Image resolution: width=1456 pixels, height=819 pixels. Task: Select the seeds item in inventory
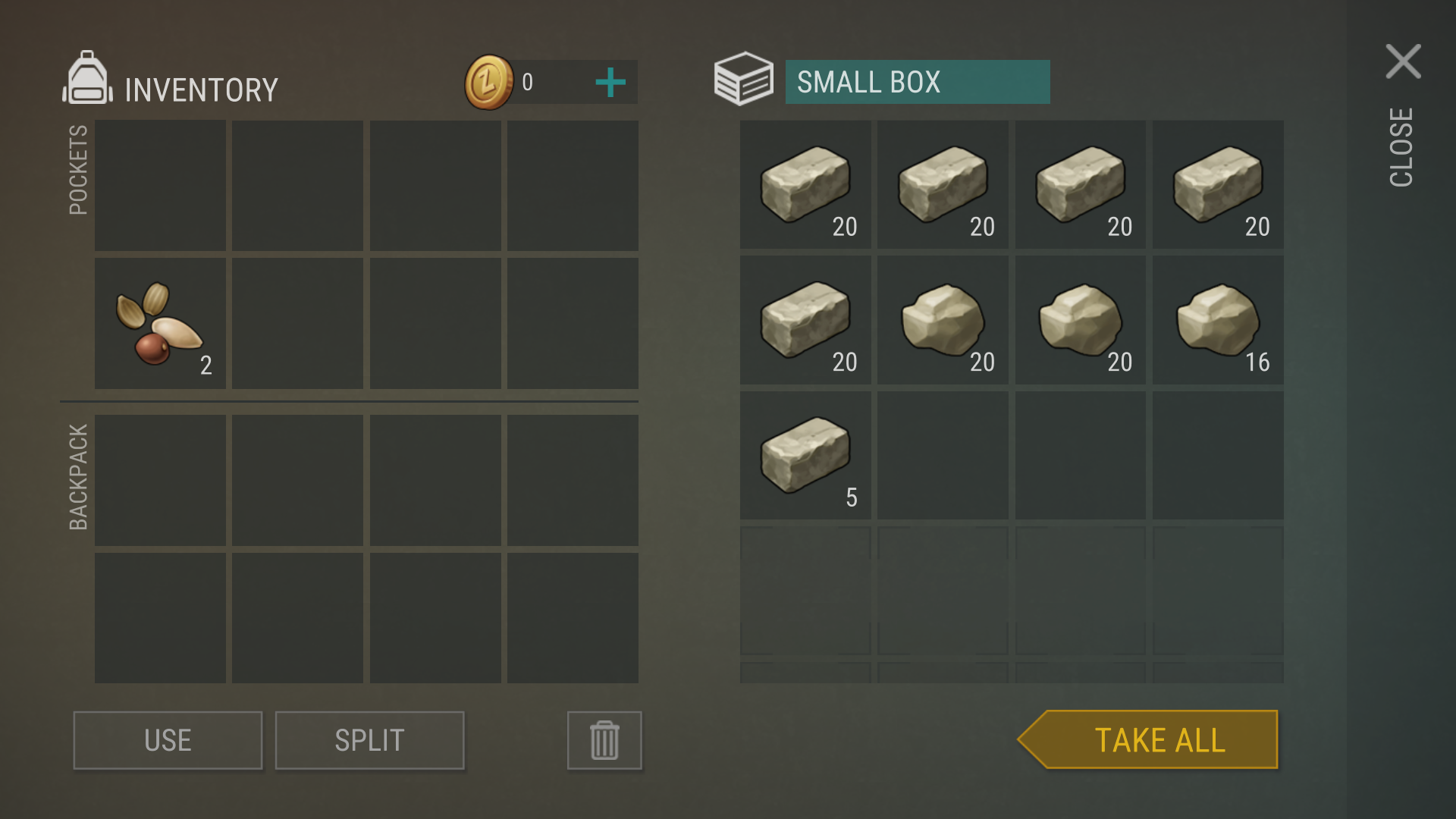pyautogui.click(x=160, y=324)
